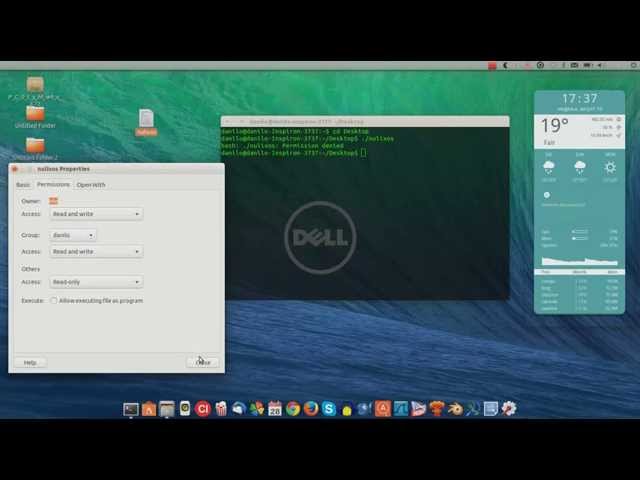Click the Owner user icon in Permissions

click(53, 200)
